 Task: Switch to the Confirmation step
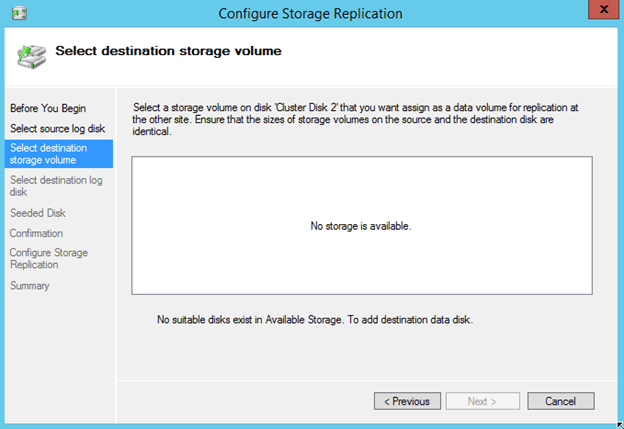tap(36, 234)
